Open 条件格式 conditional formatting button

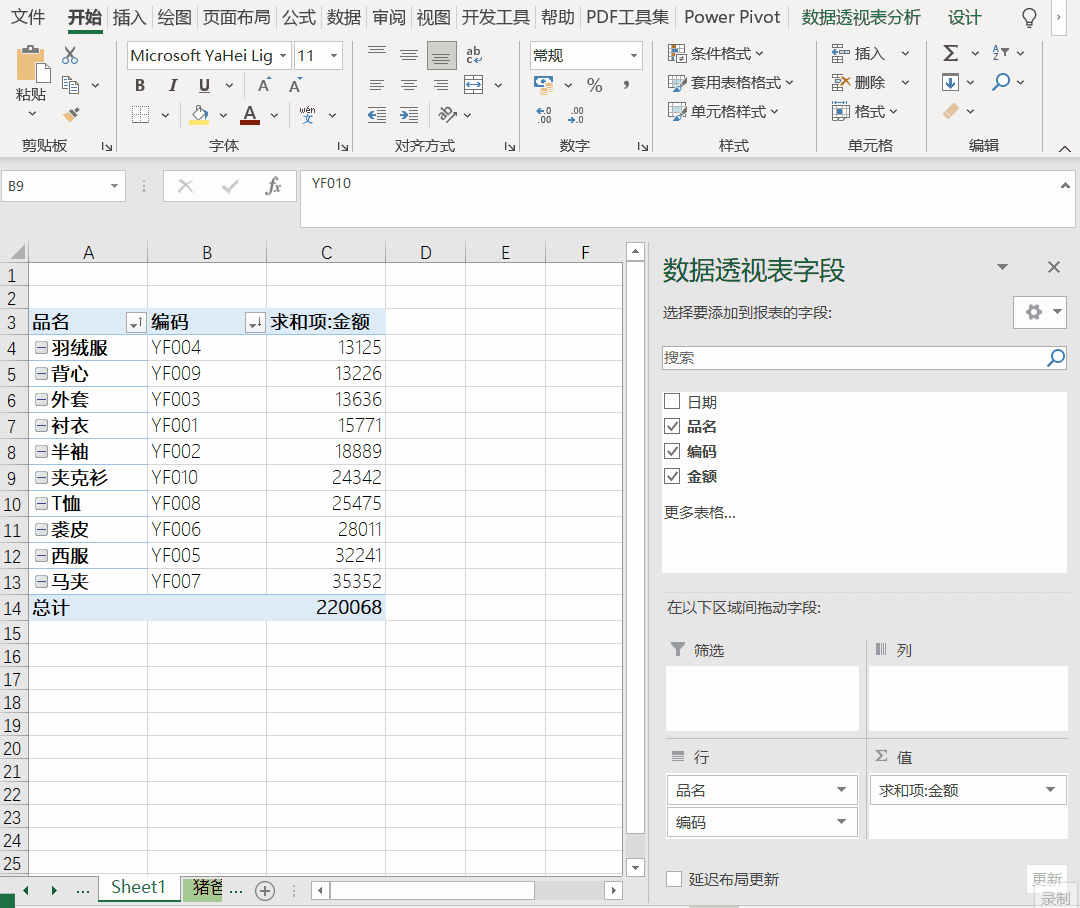click(x=716, y=53)
